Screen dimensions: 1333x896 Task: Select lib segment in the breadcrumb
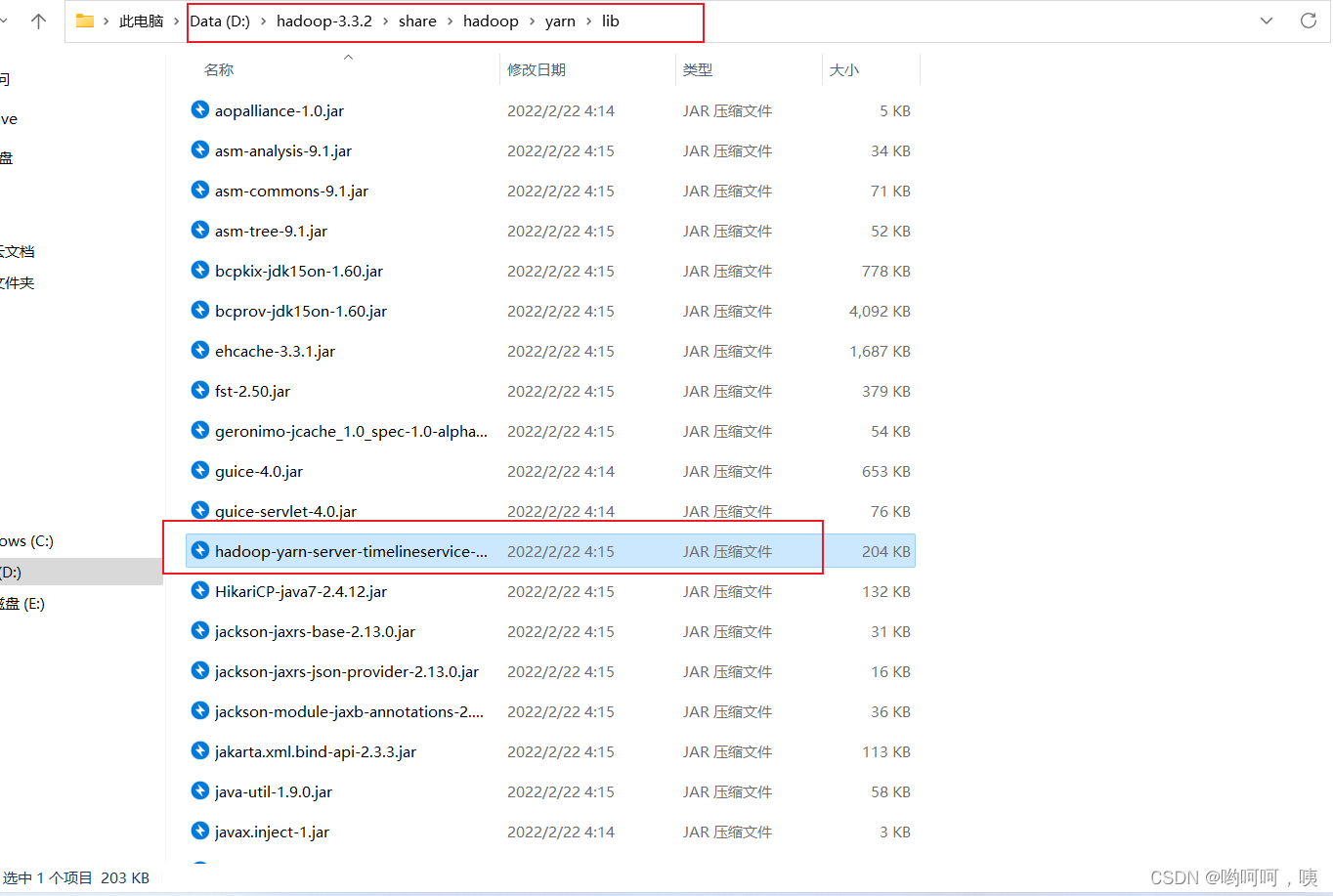[611, 21]
